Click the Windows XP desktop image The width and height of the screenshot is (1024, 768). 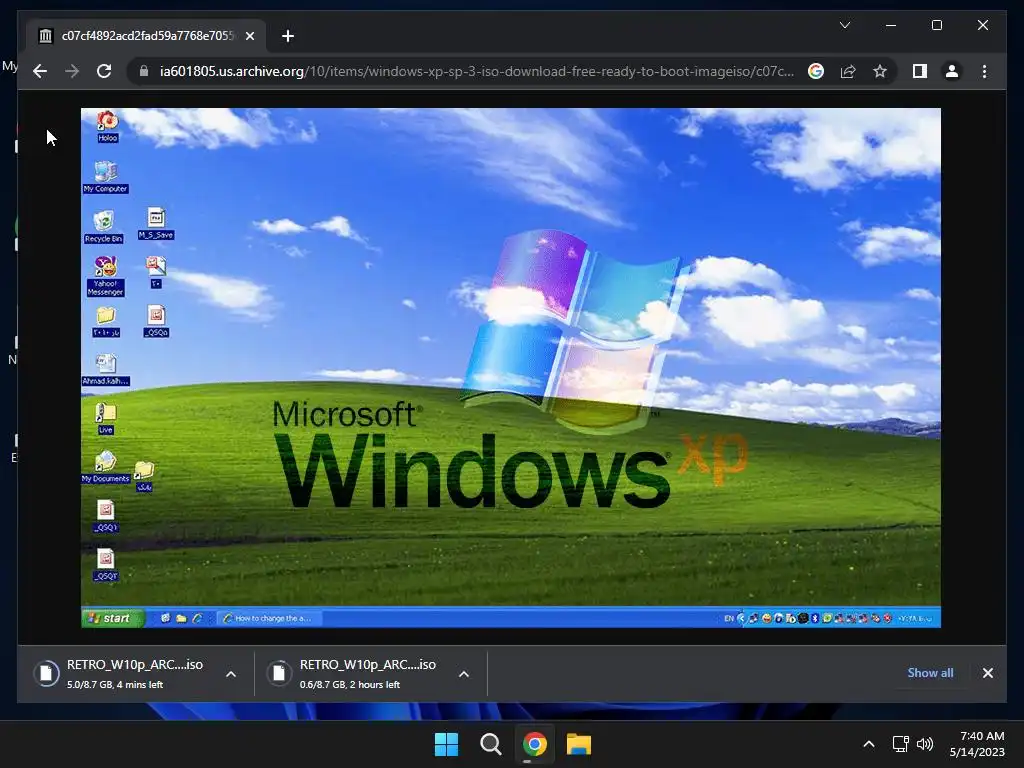tap(511, 368)
